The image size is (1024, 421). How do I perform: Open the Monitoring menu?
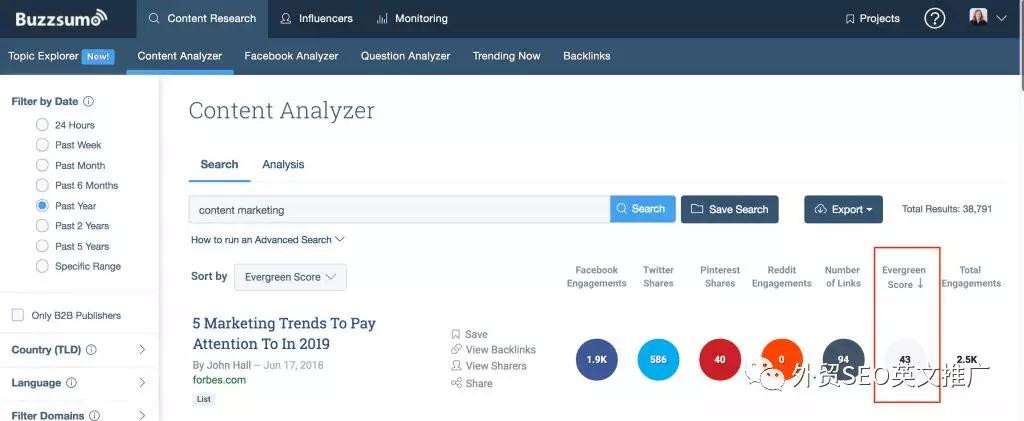(x=413, y=18)
